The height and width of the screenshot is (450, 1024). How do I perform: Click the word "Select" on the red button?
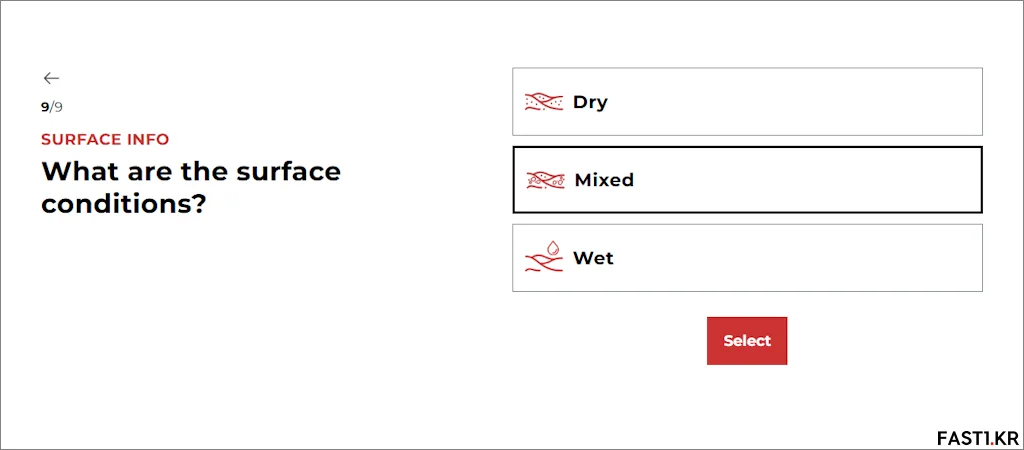tap(747, 341)
